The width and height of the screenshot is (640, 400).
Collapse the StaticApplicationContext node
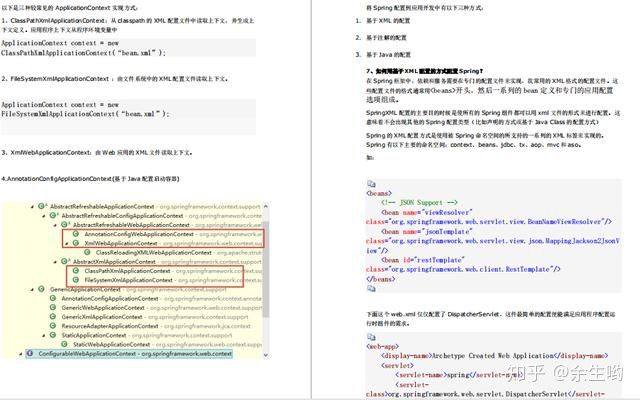click(x=44, y=336)
